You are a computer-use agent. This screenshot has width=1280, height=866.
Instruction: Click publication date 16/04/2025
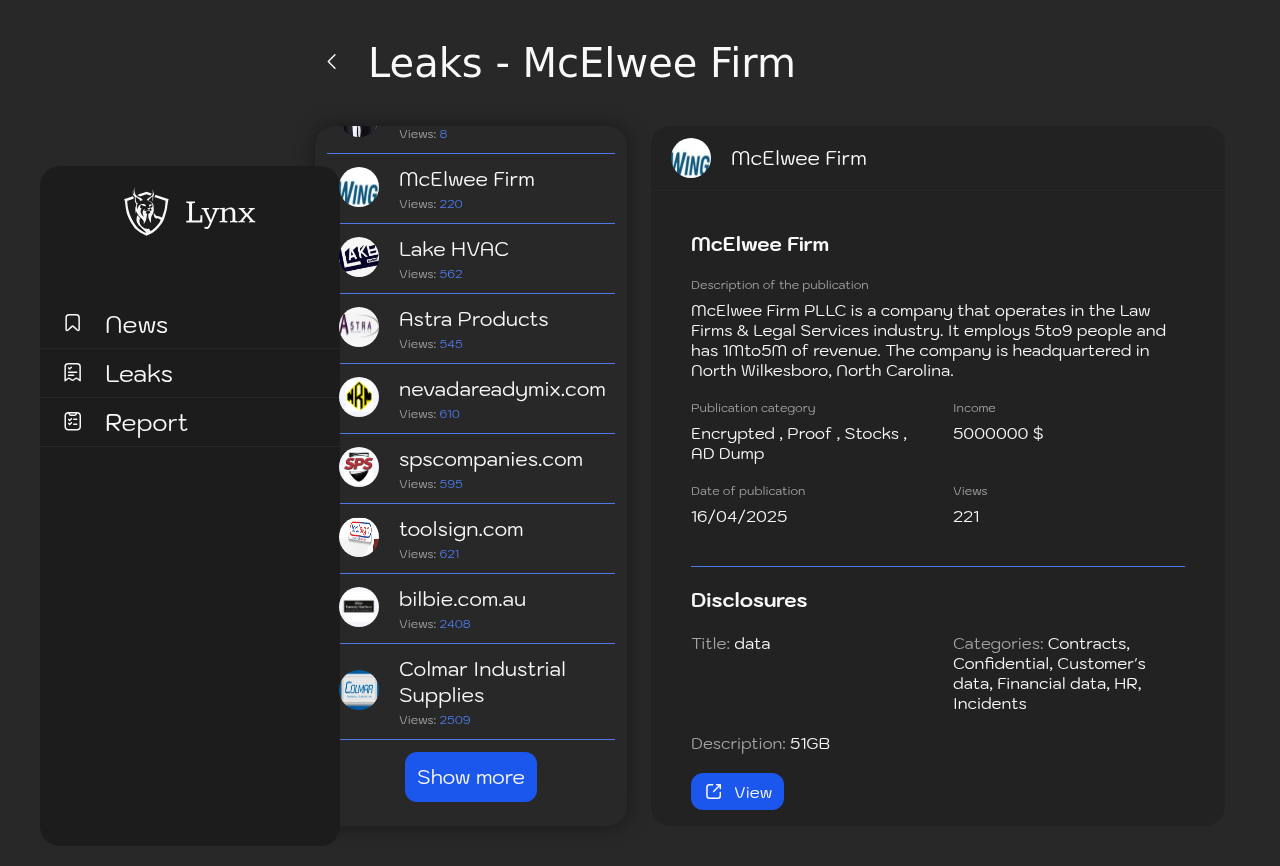point(739,516)
